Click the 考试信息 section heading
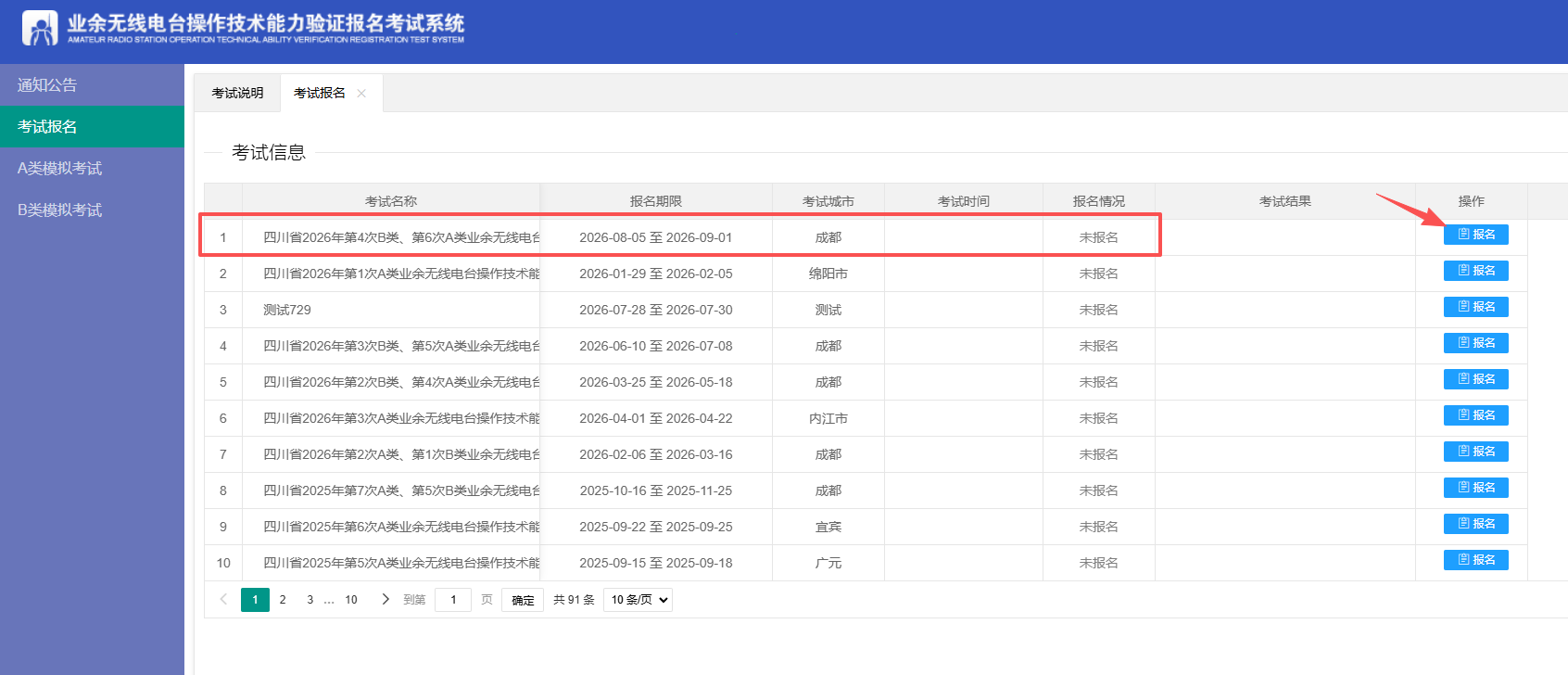1568x675 pixels. (269, 152)
